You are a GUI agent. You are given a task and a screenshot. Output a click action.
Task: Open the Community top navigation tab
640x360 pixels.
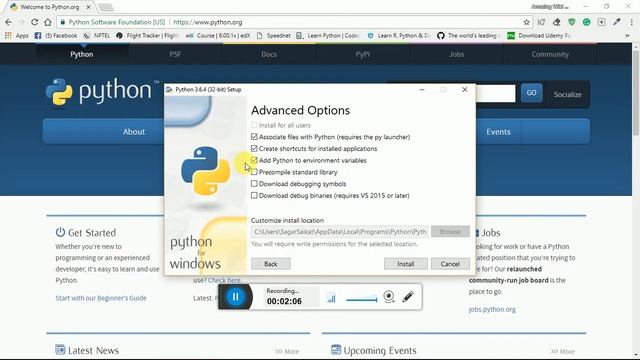[x=550, y=54]
